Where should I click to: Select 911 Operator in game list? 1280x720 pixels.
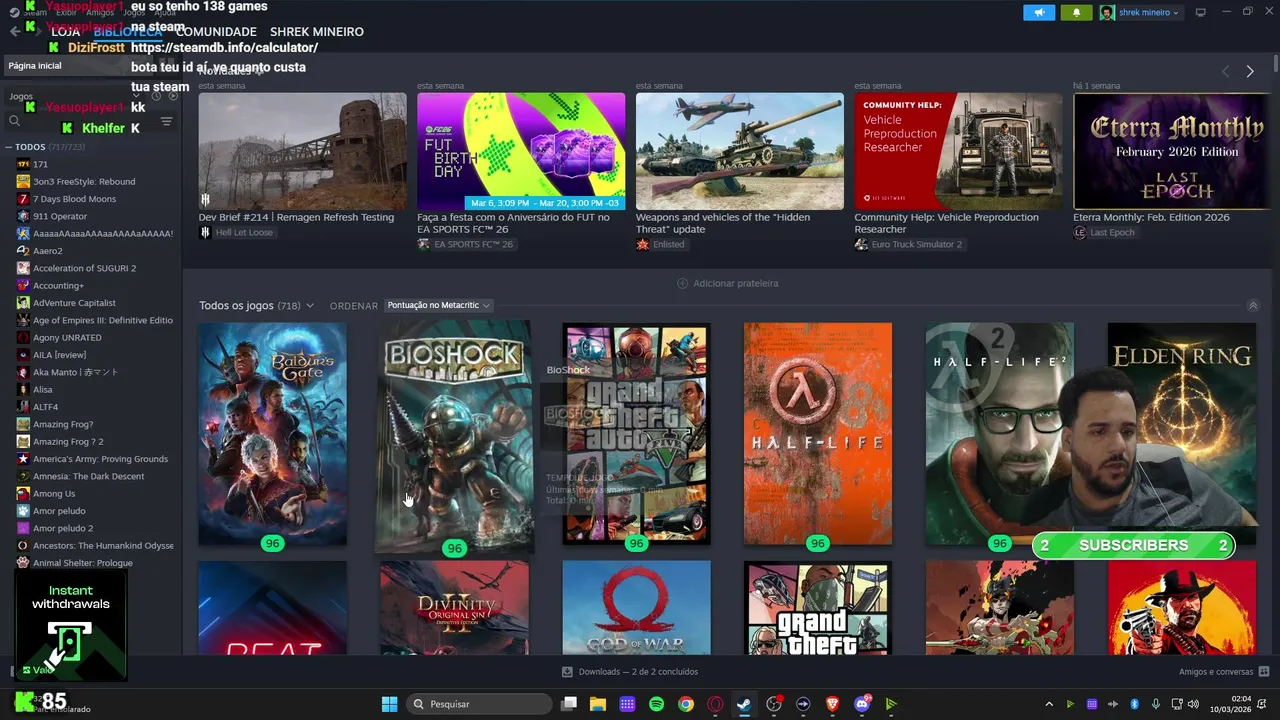[60, 216]
